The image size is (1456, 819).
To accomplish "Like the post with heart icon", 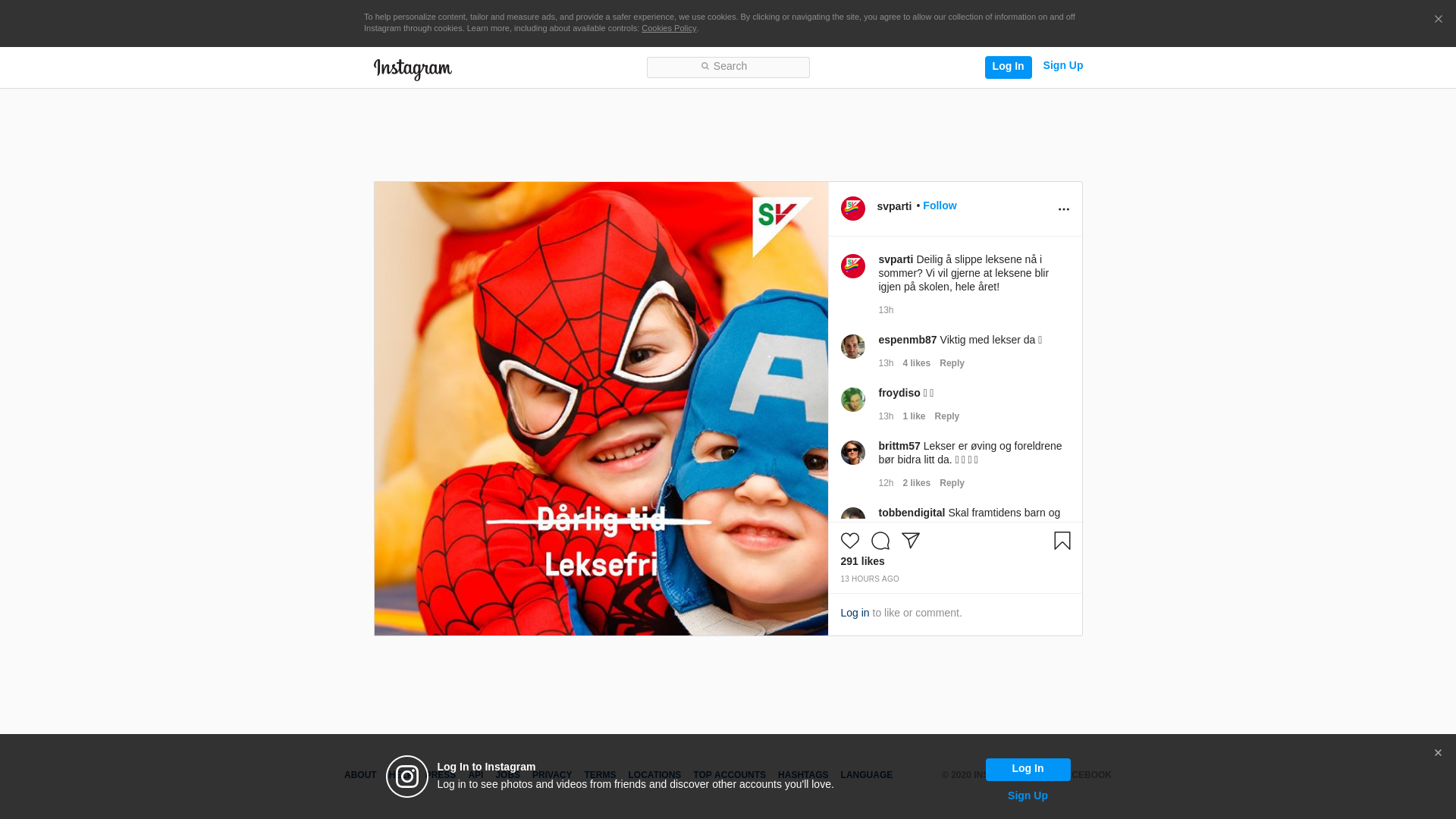I will [x=849, y=541].
